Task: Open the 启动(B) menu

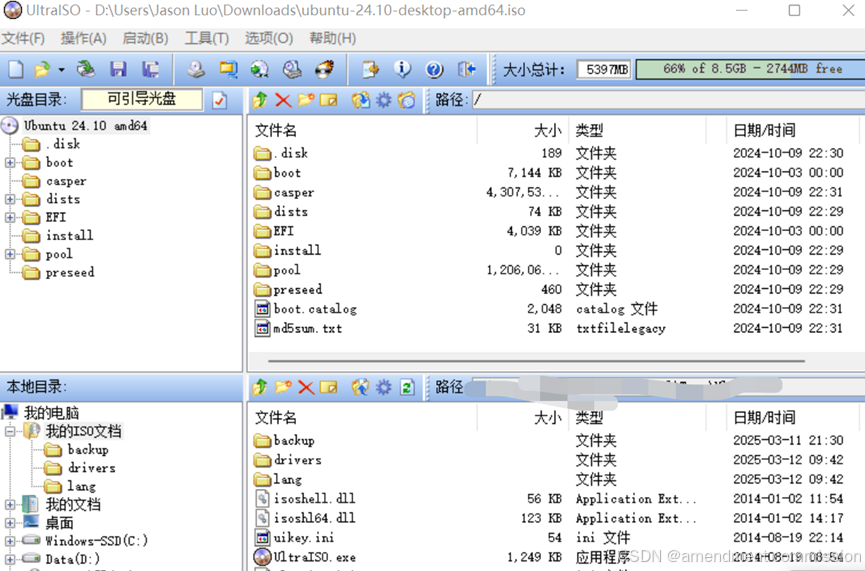Action: [x=145, y=38]
